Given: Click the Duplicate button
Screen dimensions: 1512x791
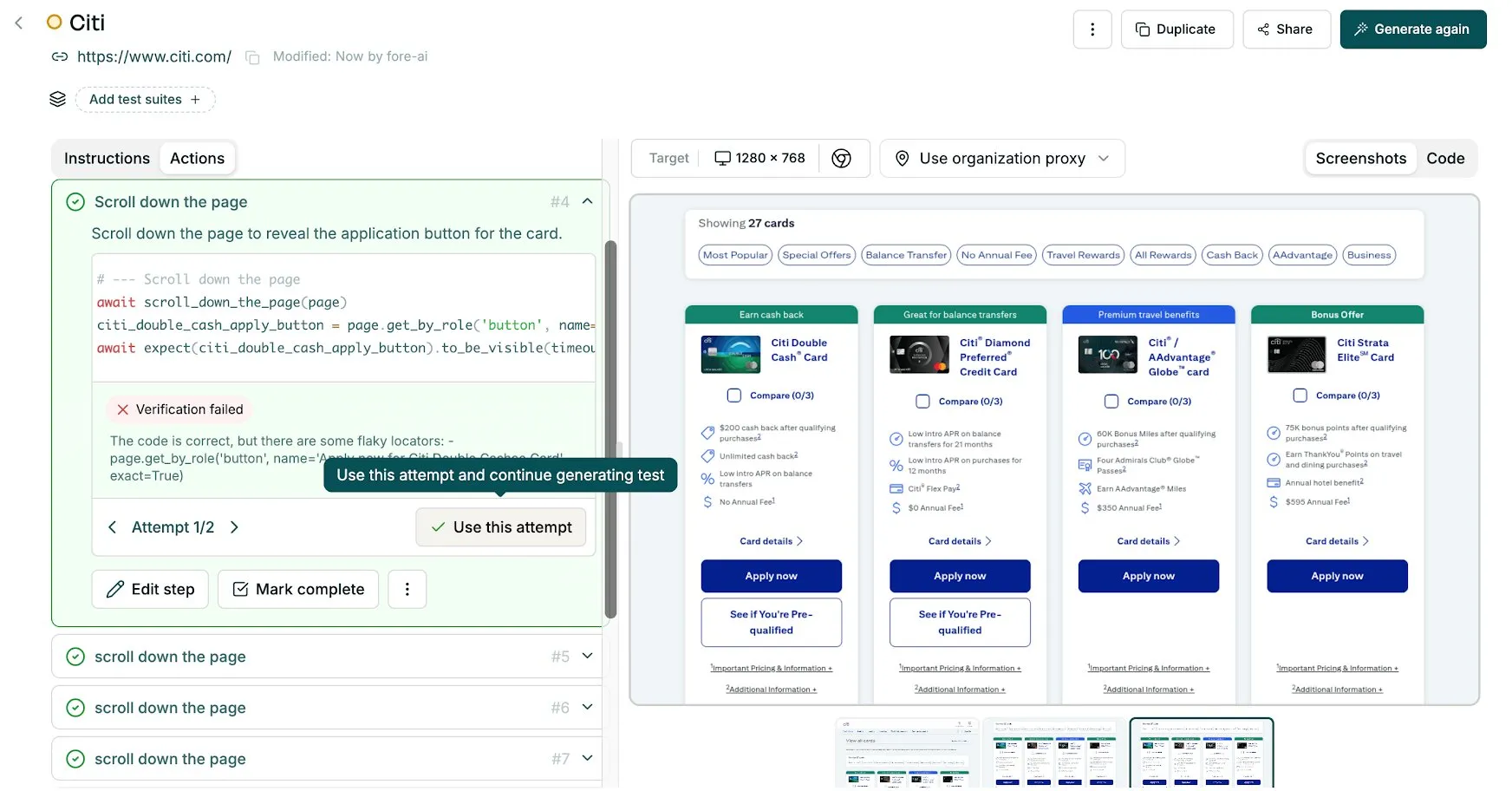Looking at the screenshot, I should tap(1176, 29).
